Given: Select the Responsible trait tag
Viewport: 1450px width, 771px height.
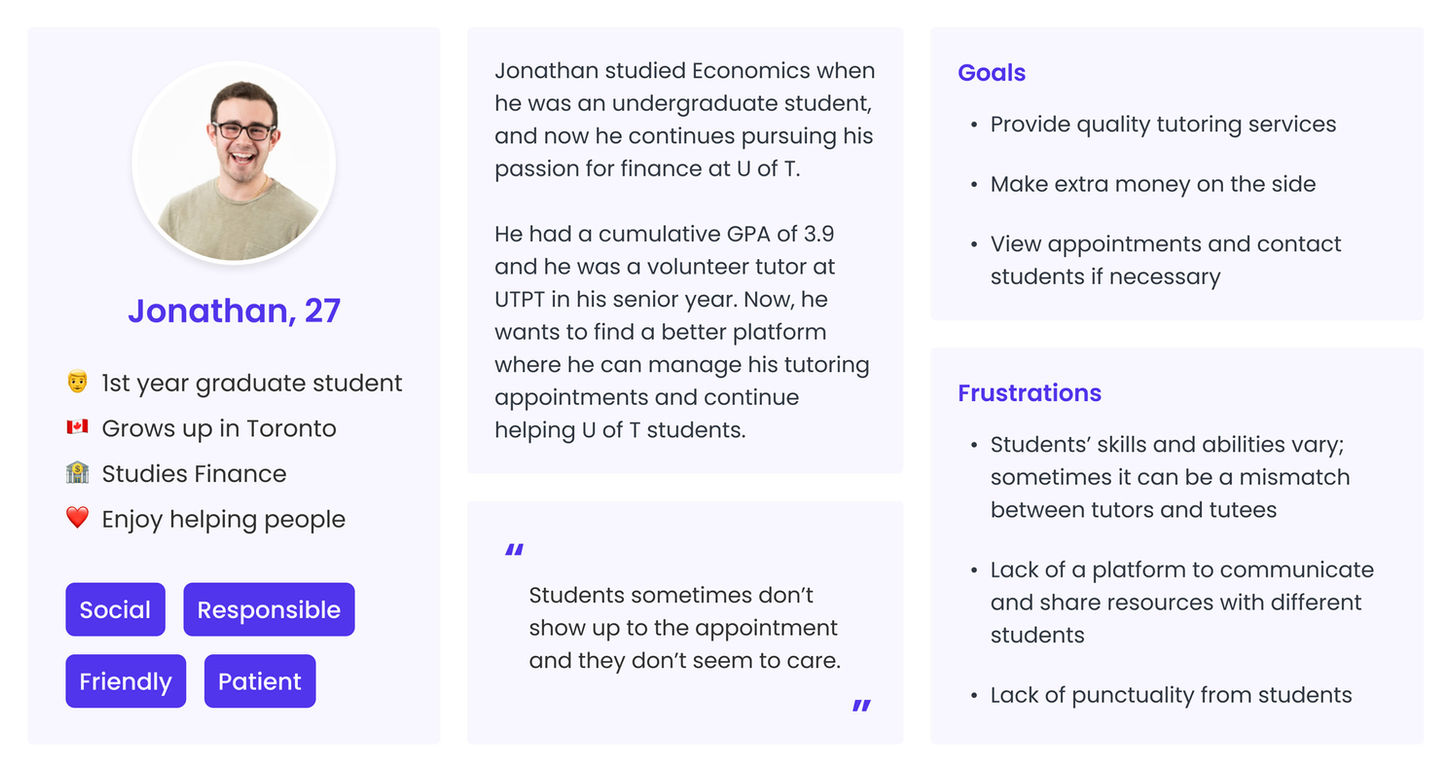Looking at the screenshot, I should click(x=268, y=610).
